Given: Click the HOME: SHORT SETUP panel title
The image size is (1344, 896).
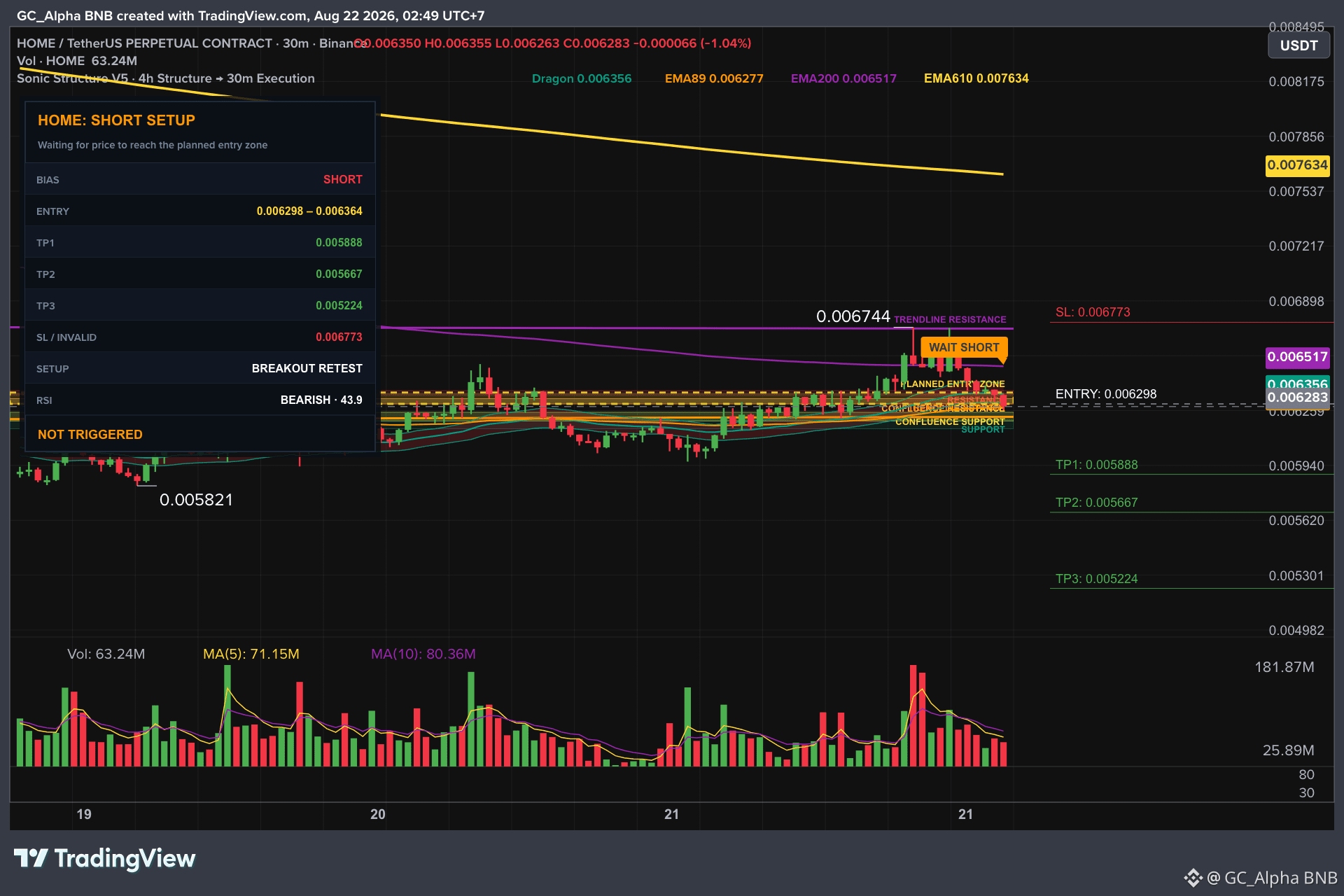Looking at the screenshot, I should (116, 120).
